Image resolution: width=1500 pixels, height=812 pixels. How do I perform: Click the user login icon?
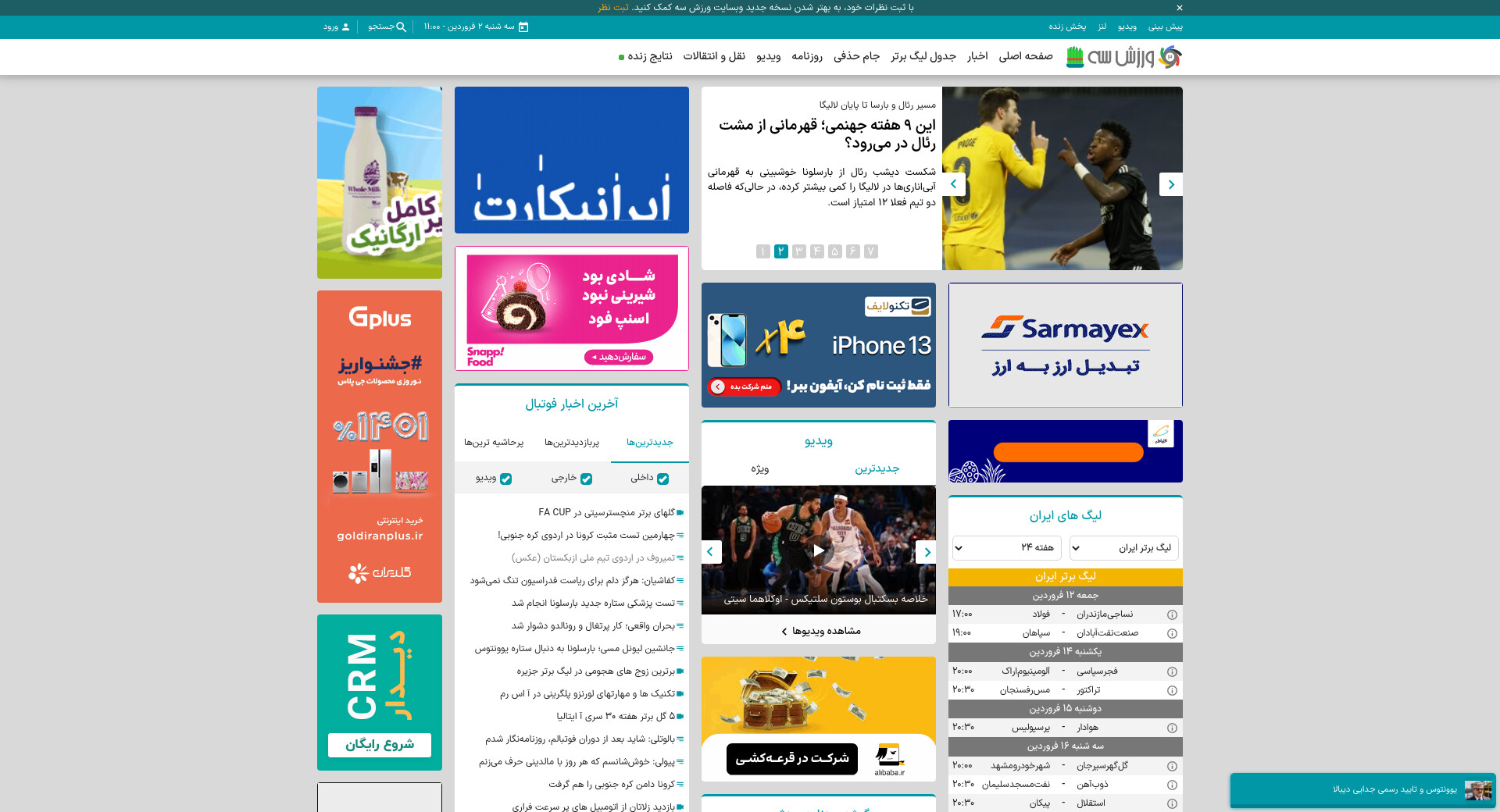point(346,27)
